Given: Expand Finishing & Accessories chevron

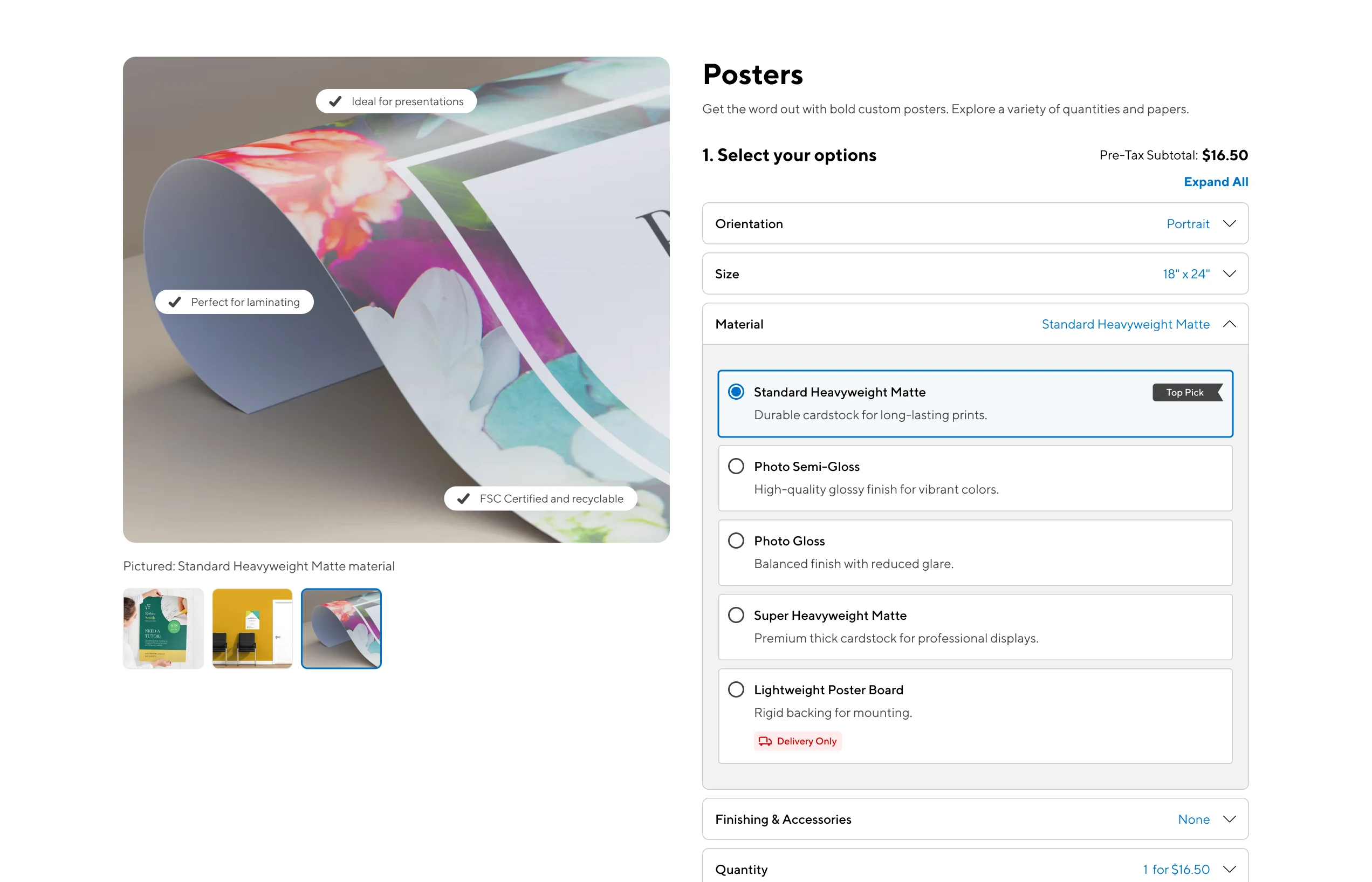Looking at the screenshot, I should coord(1229,819).
